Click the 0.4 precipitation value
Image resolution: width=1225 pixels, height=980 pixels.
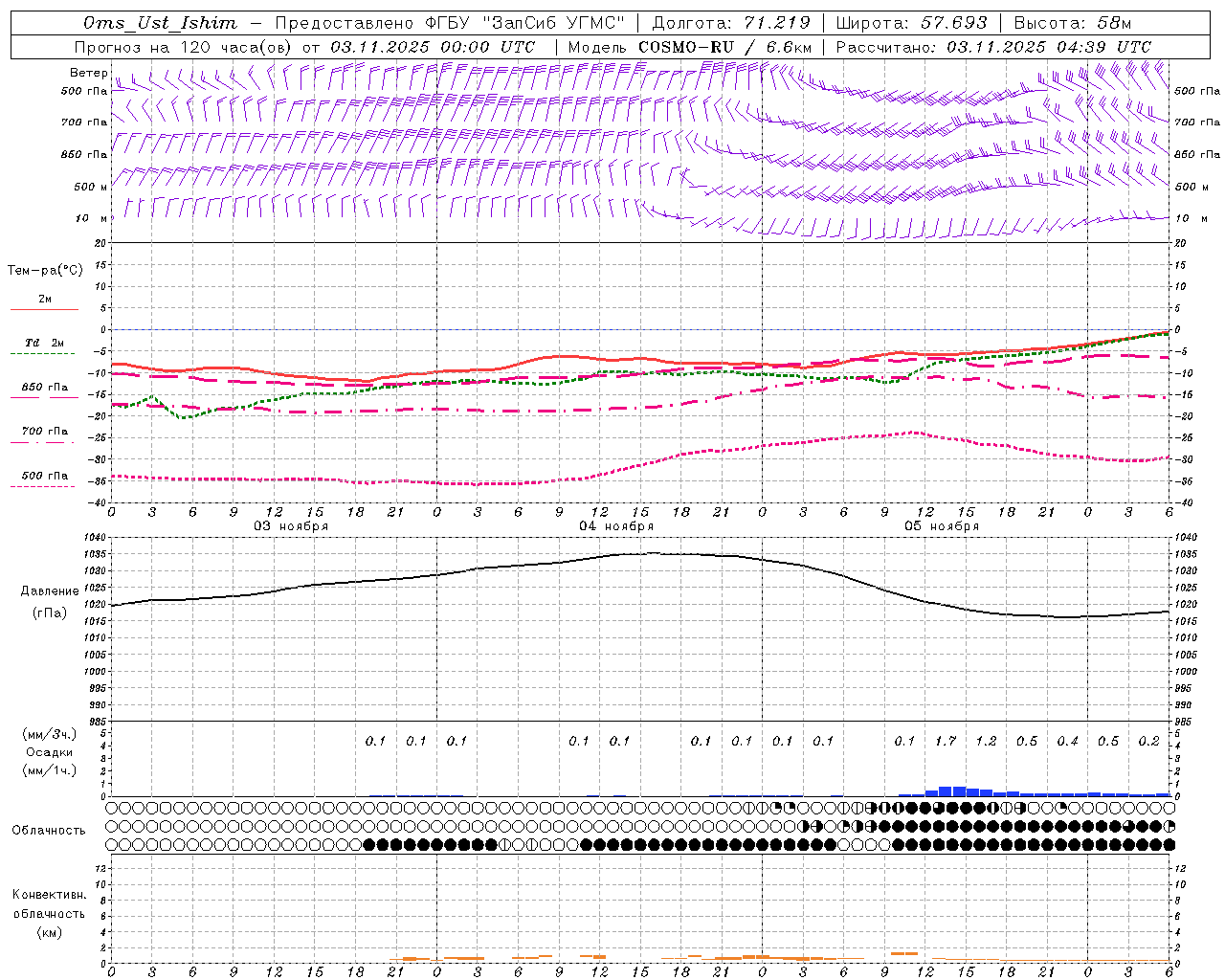1067,741
